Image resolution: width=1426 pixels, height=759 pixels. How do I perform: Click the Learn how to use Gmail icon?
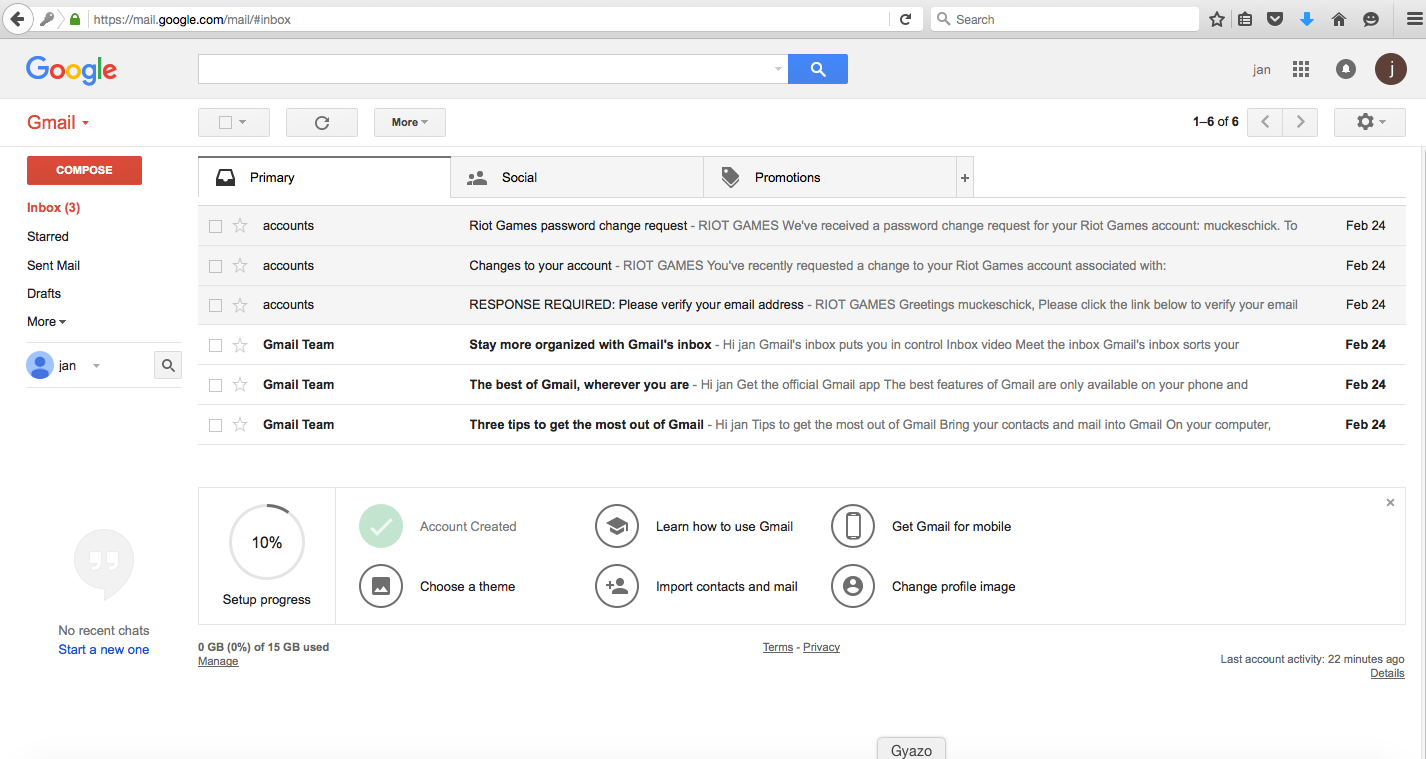pos(617,526)
